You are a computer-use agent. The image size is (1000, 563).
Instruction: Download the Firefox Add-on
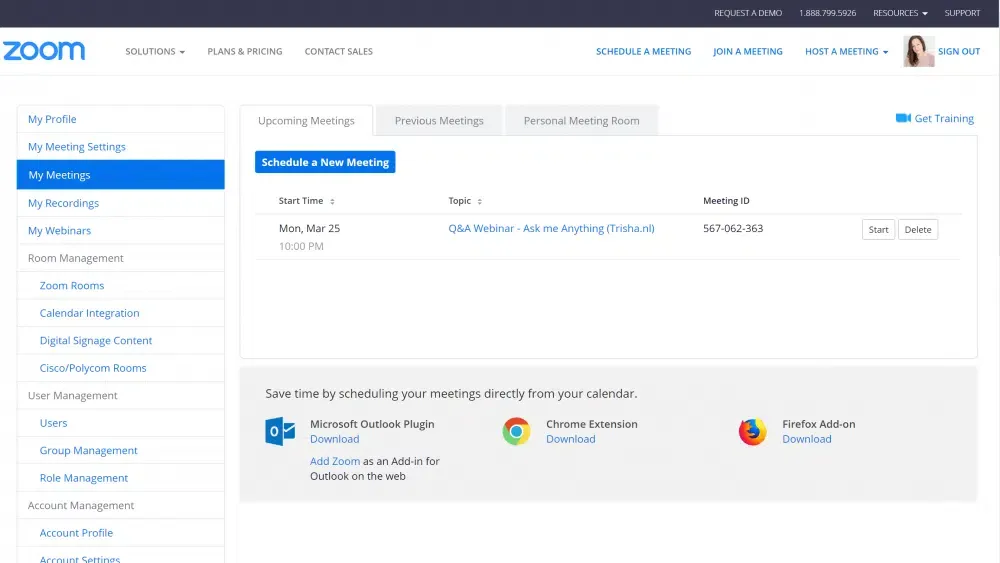click(806, 439)
